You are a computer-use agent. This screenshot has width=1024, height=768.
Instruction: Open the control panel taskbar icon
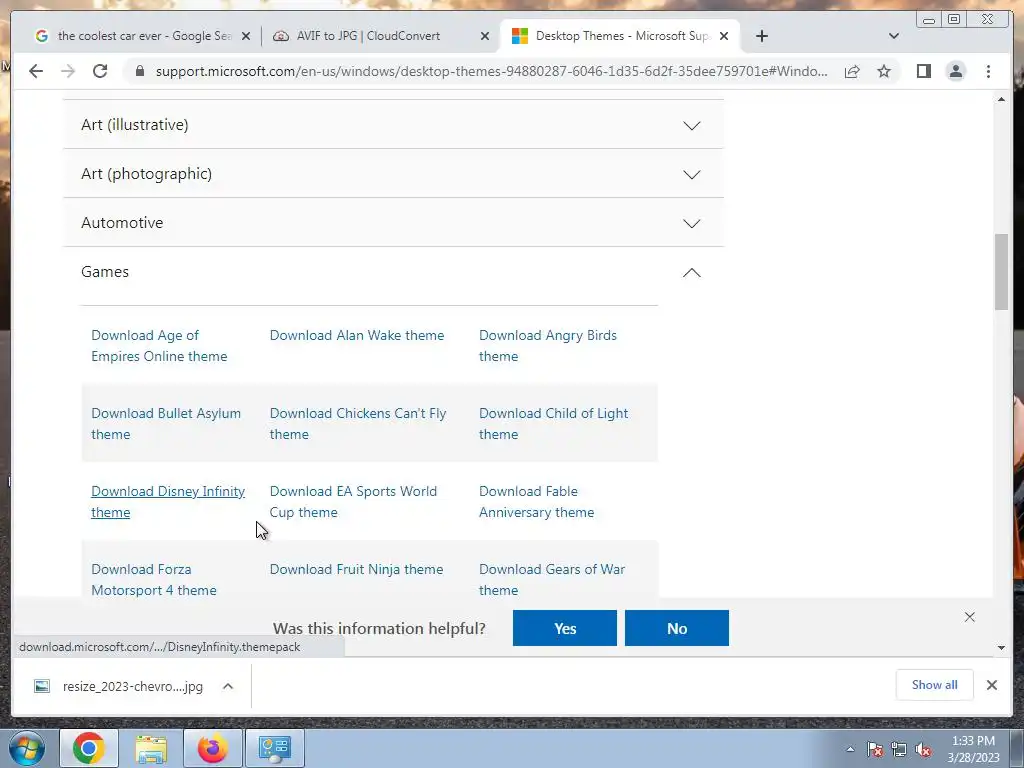coord(274,748)
